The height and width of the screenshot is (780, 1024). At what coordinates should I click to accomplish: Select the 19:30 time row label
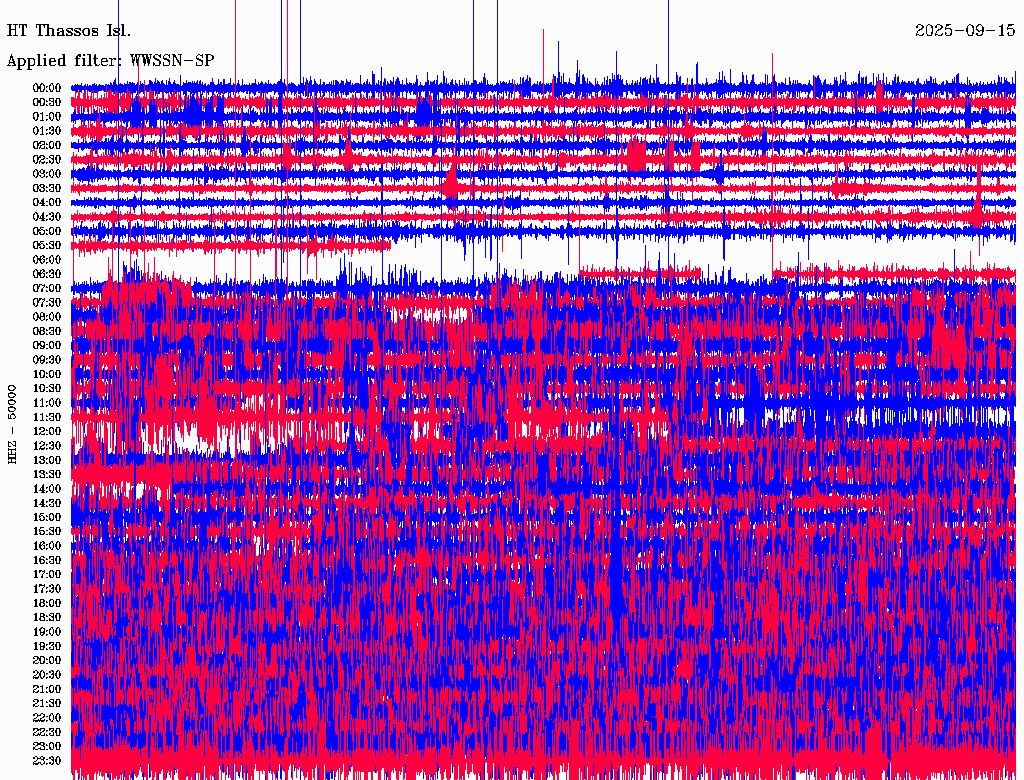tap(47, 646)
